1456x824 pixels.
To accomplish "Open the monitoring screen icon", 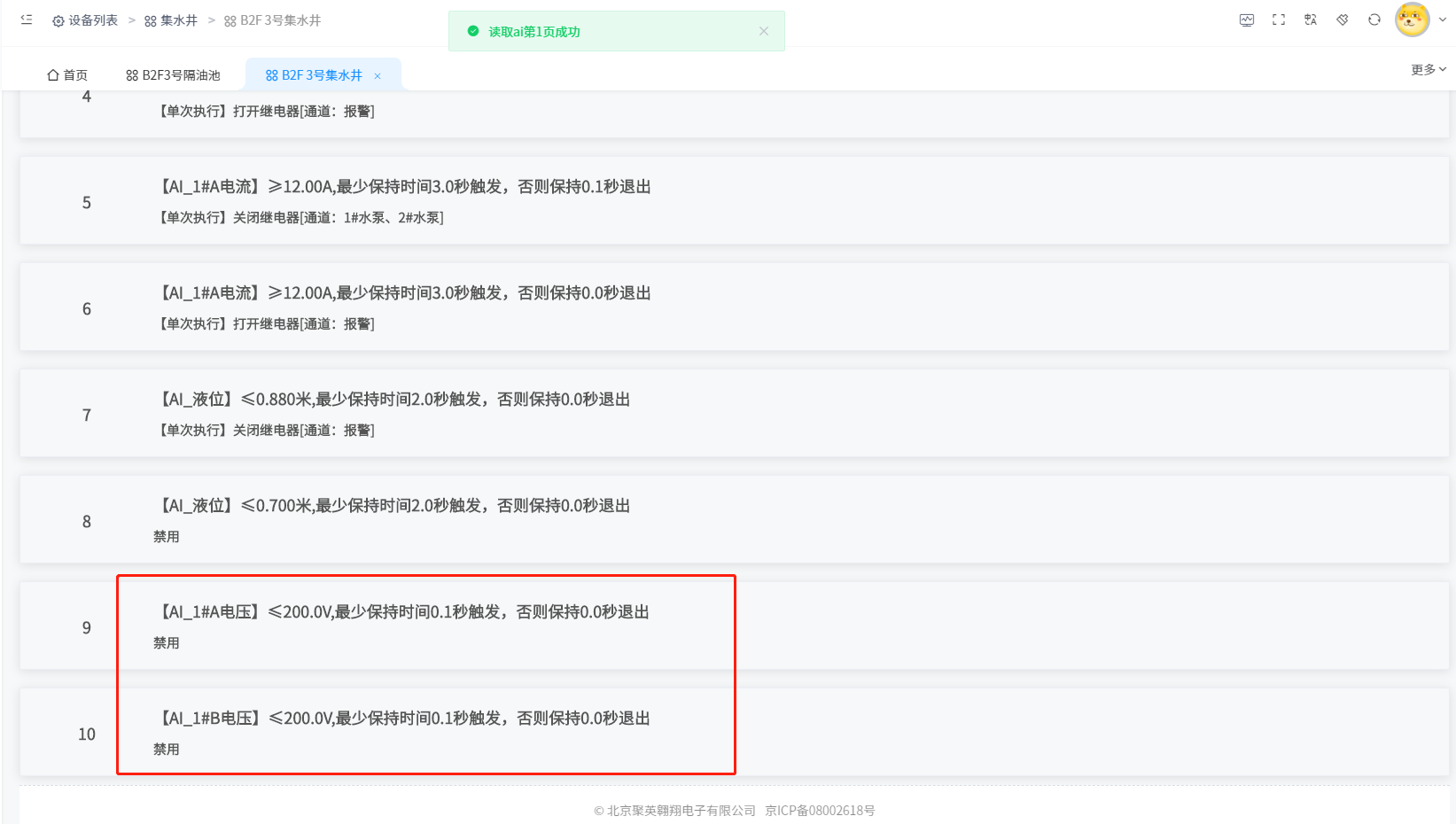I will tap(1247, 19).
